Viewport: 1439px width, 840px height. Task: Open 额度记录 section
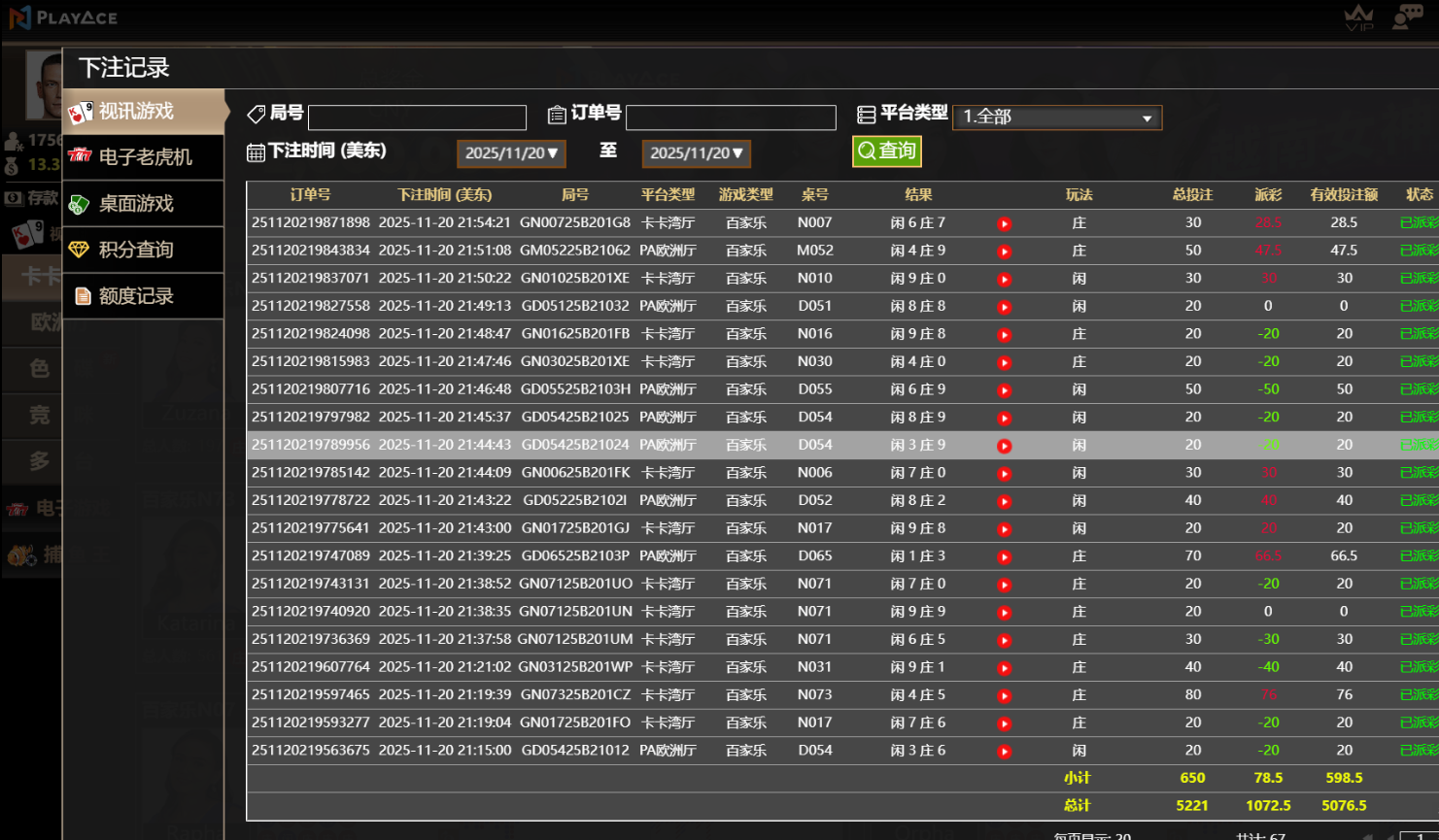(144, 296)
